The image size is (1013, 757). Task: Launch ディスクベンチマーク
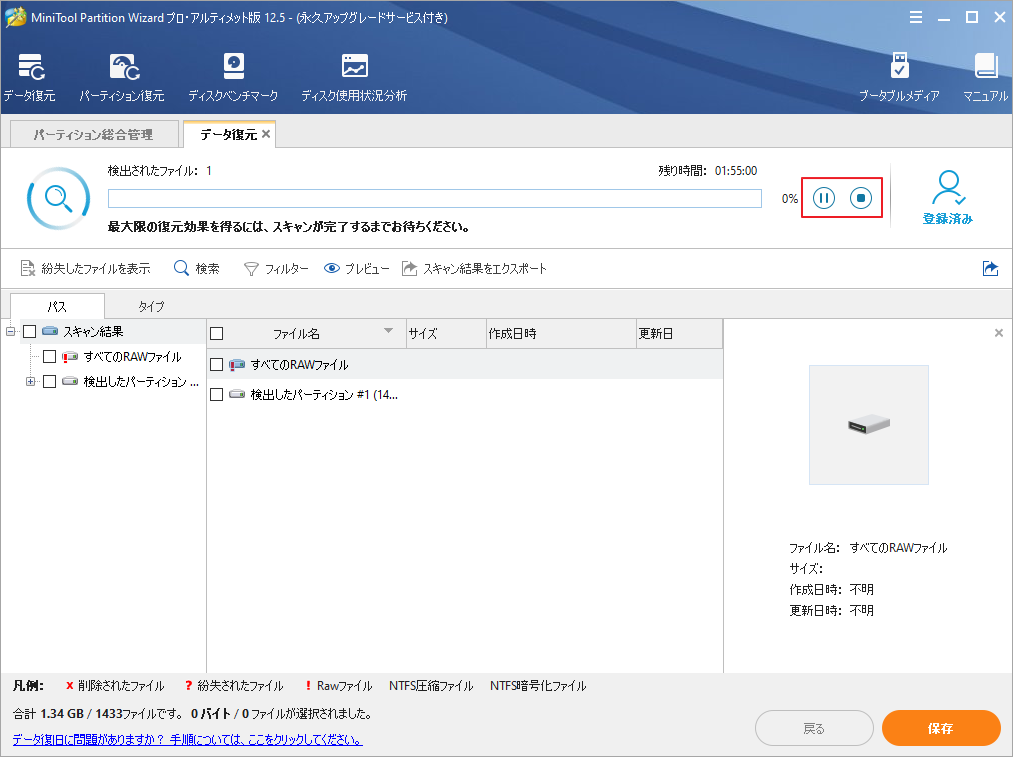(233, 78)
